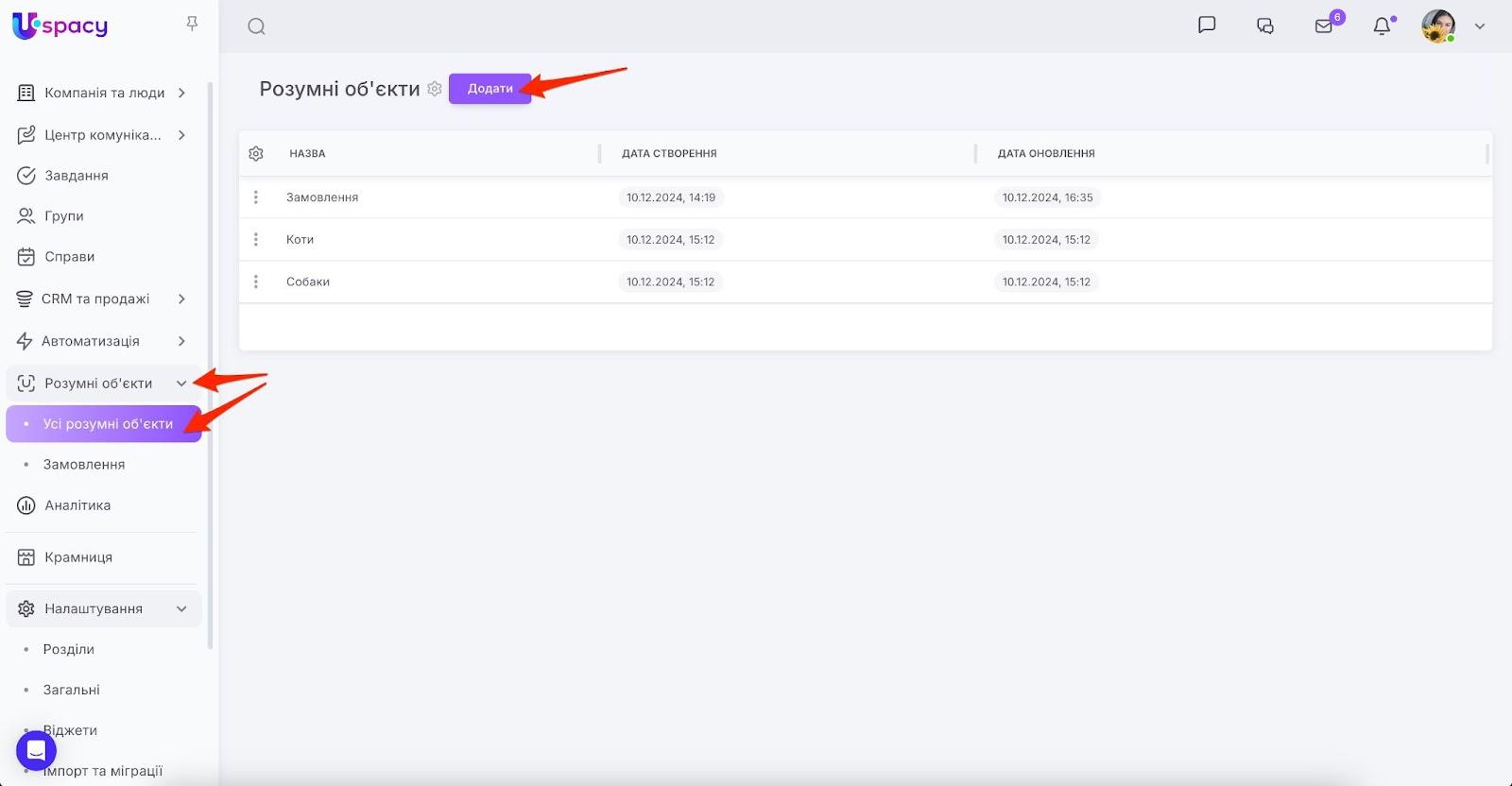Open the Собаки smart object

tap(308, 282)
